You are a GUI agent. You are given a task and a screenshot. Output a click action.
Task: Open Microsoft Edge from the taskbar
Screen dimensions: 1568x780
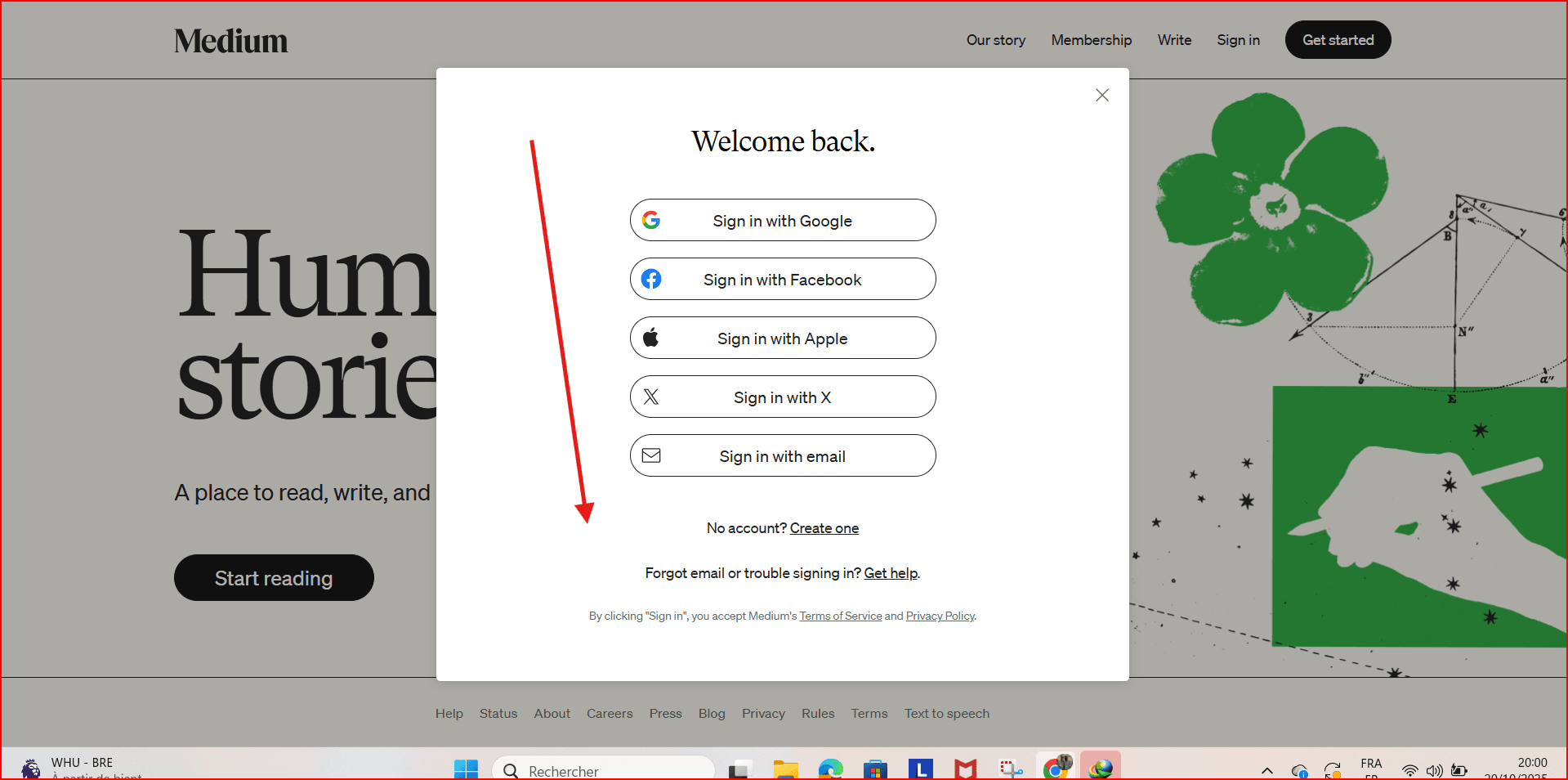point(830,769)
